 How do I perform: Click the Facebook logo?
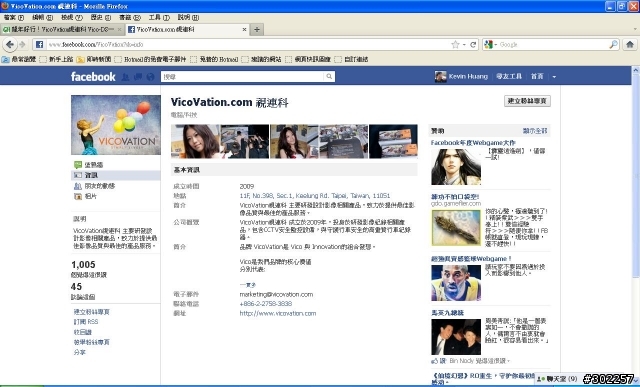(93, 76)
